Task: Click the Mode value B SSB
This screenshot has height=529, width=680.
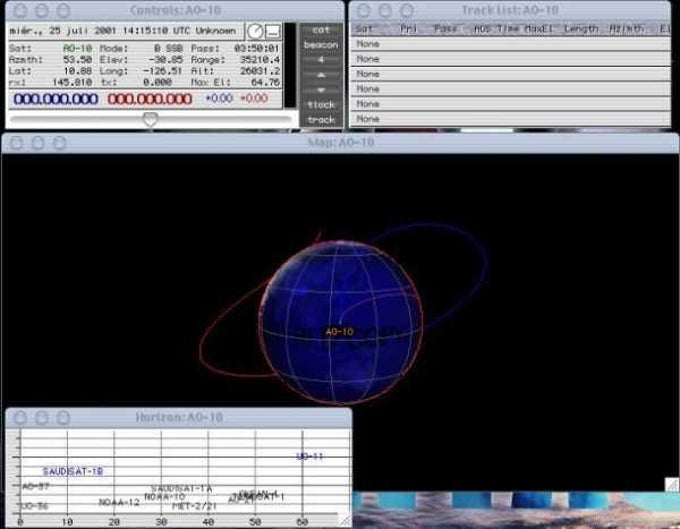Action: 168,48
